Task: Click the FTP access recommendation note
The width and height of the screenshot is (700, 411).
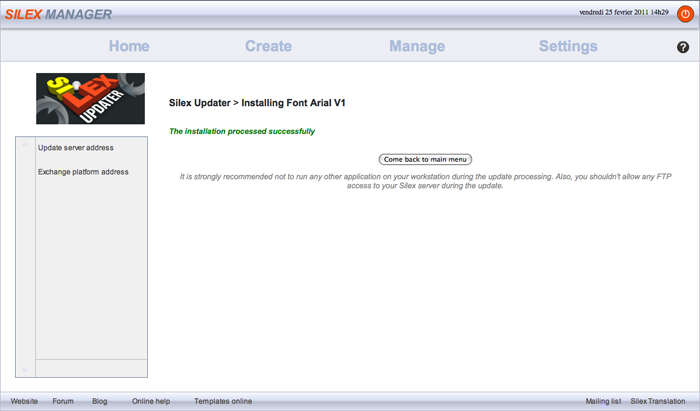Action: [x=425, y=181]
